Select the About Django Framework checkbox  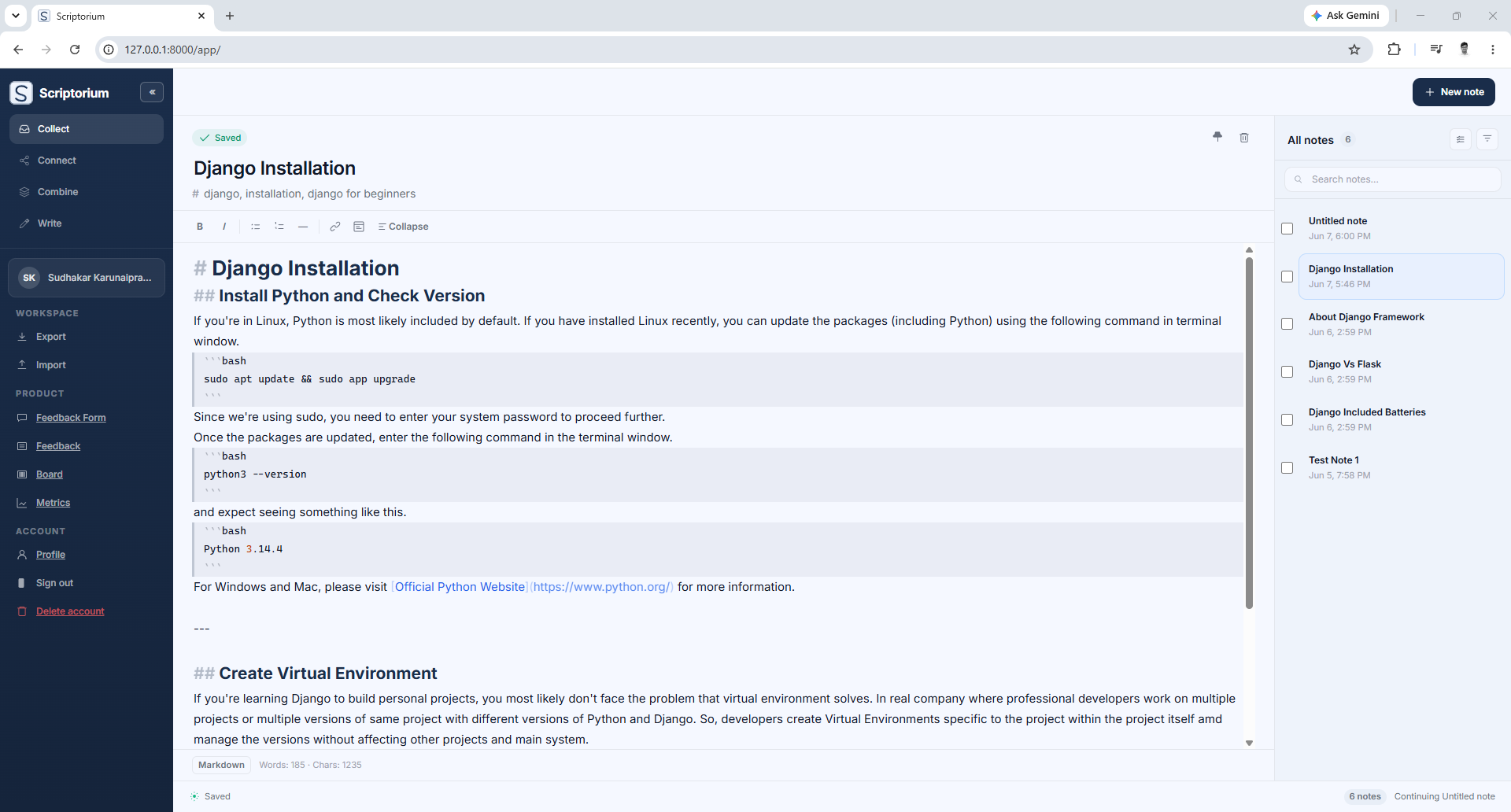pyautogui.click(x=1287, y=324)
